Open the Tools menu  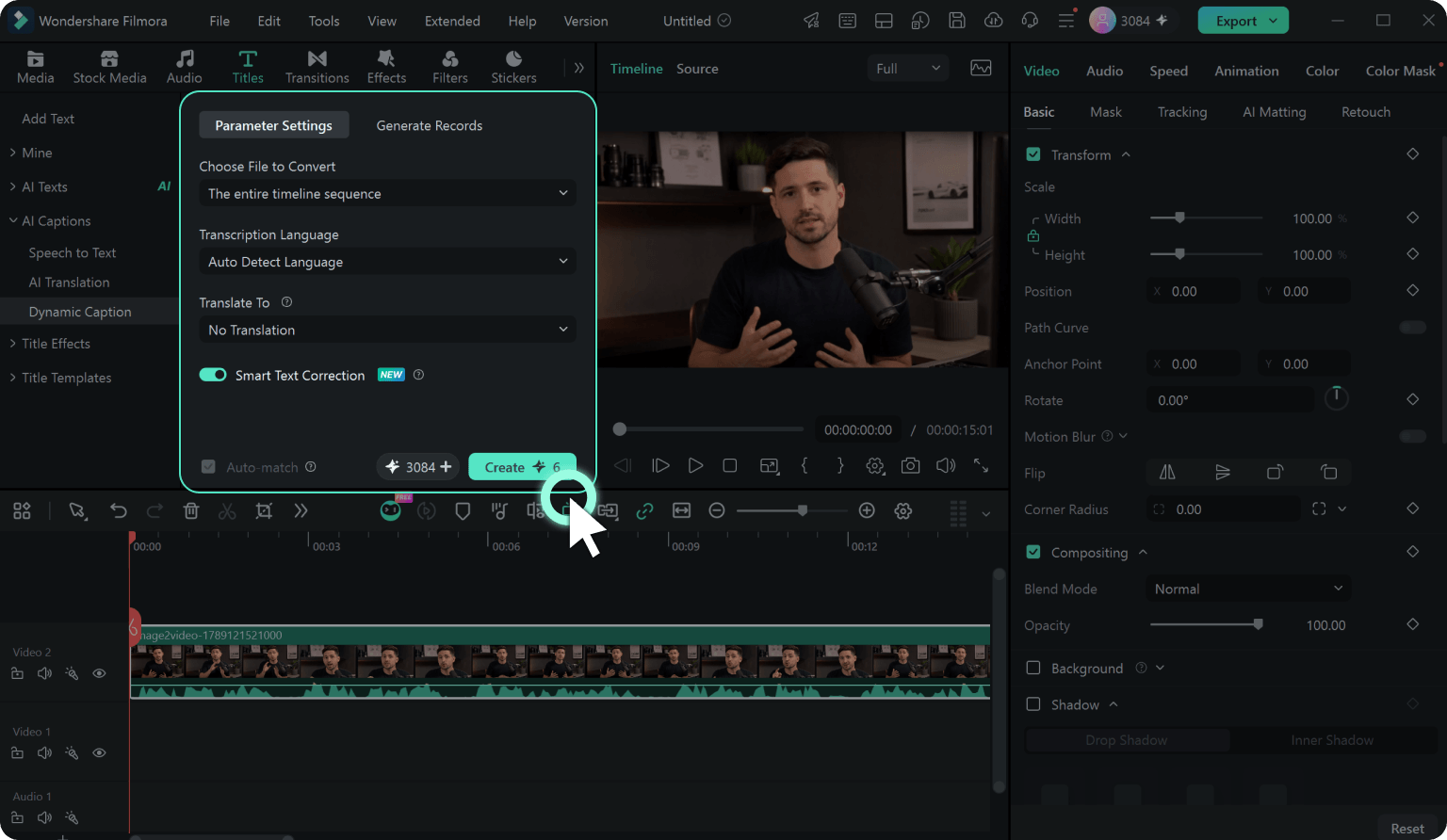[324, 21]
